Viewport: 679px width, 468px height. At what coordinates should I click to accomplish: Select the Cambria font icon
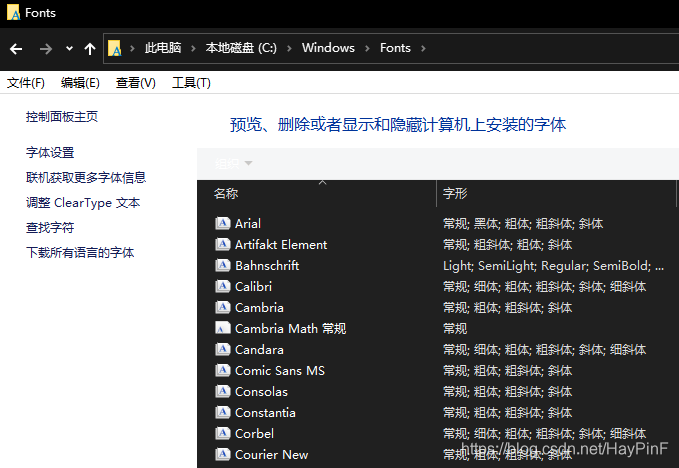pos(223,307)
